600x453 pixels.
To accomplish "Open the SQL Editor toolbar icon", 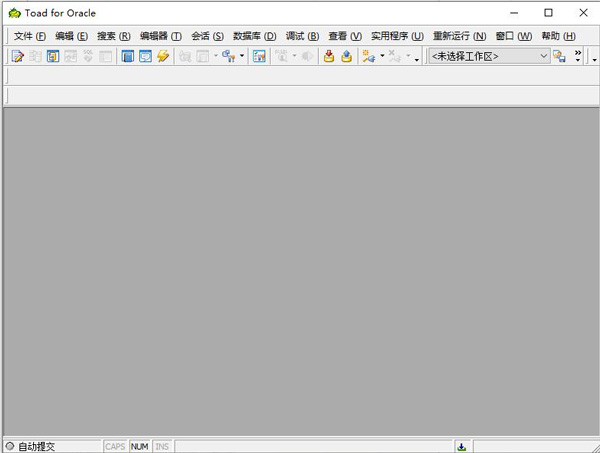I will [17, 57].
